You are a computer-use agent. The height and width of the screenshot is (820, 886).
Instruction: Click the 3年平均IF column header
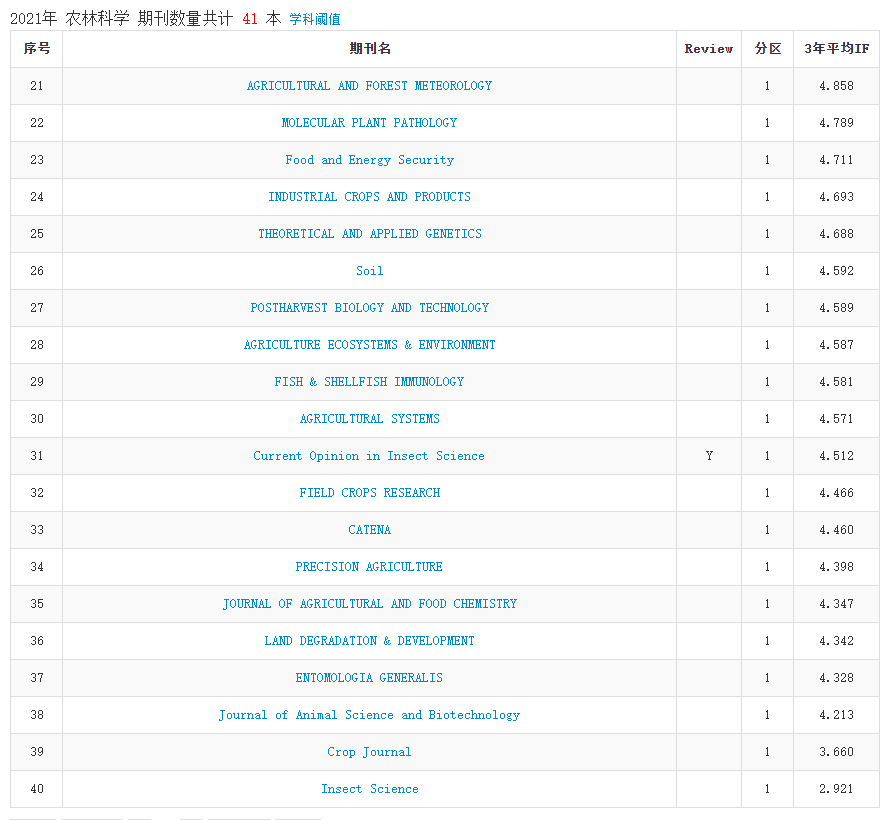tap(836, 49)
